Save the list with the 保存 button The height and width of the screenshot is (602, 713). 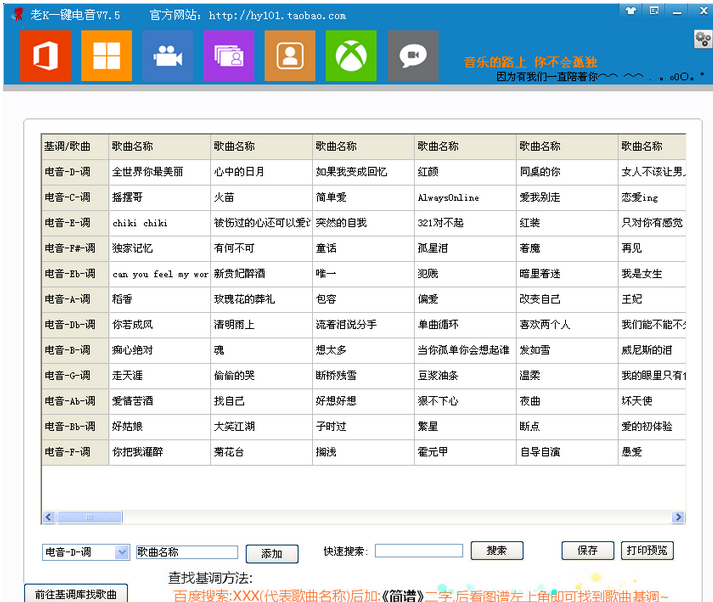[x=587, y=550]
